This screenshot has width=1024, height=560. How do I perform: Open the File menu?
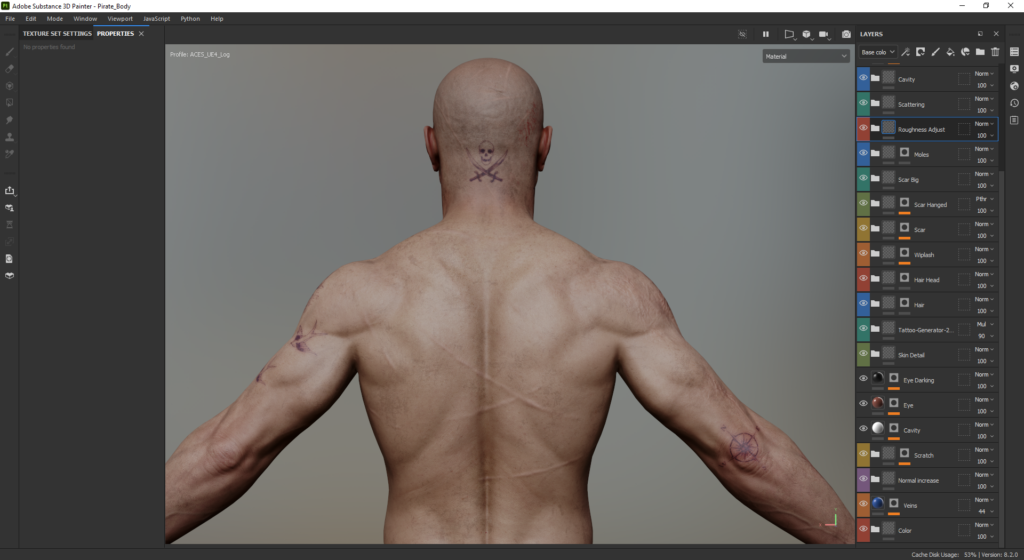coord(10,19)
